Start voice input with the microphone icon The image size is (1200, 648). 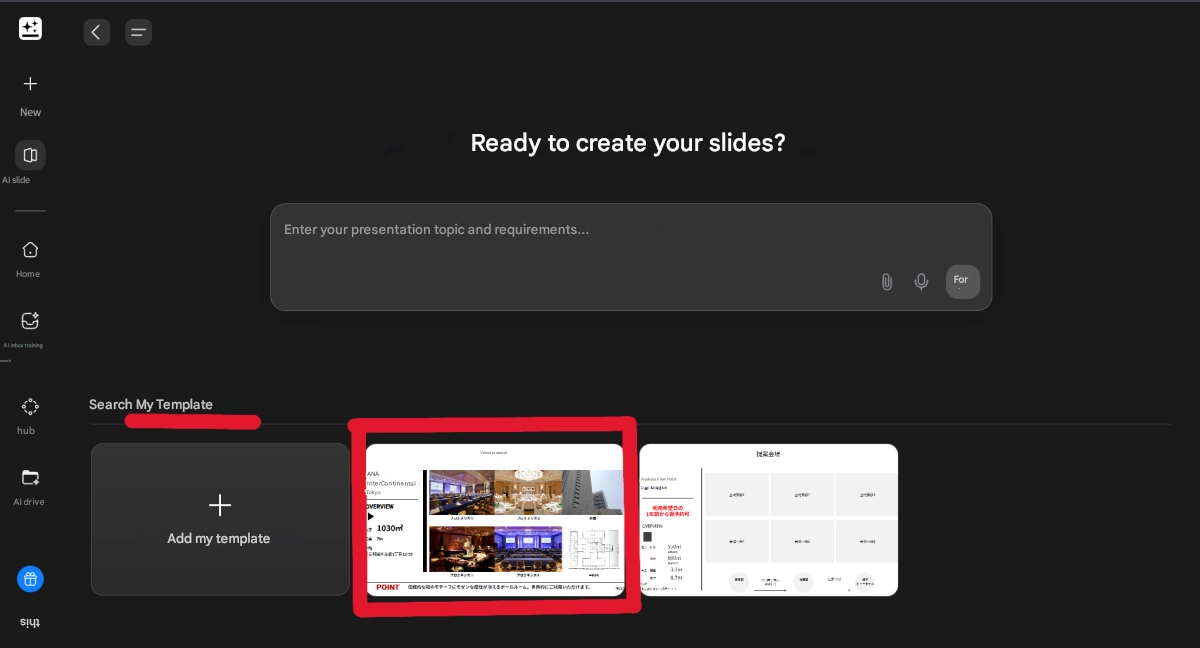pos(921,282)
